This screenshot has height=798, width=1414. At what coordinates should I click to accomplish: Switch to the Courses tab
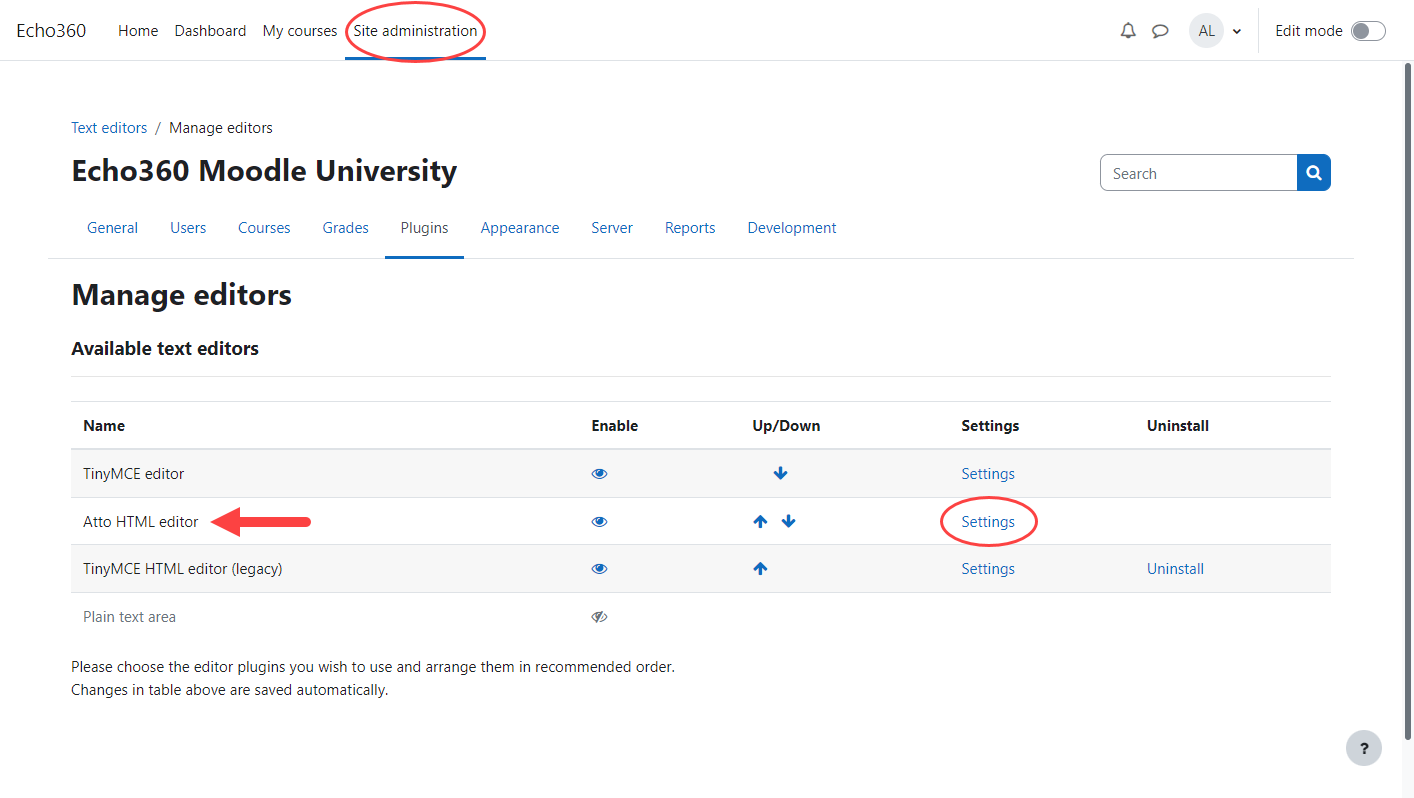pos(264,228)
